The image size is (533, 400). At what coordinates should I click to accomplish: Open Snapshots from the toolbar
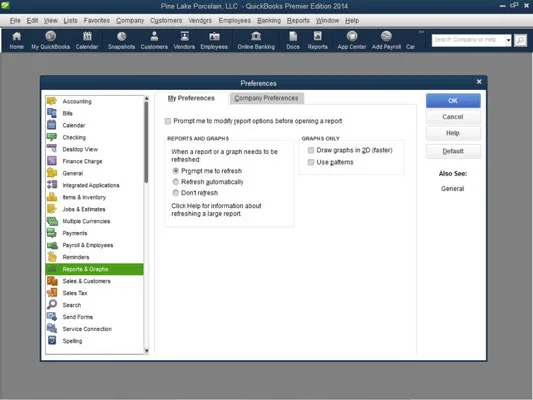point(121,40)
